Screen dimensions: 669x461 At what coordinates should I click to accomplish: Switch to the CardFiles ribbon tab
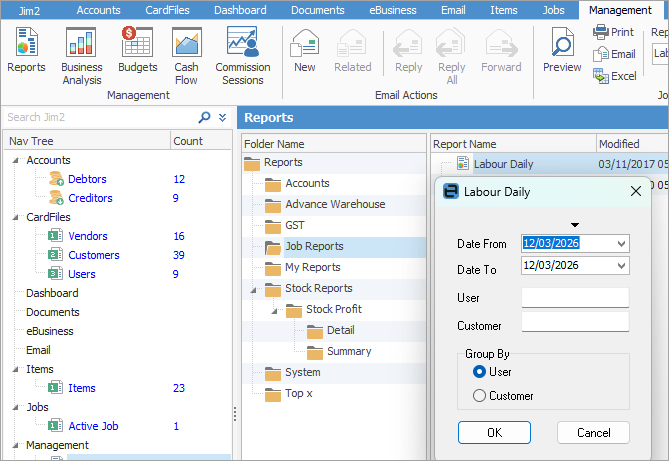pos(167,10)
